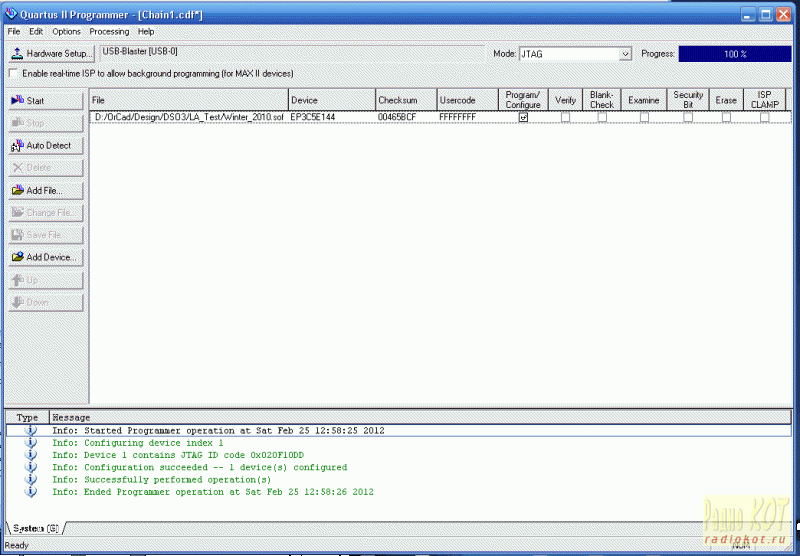Open the Help menu
Viewport: 800px width, 556px height.
[146, 32]
